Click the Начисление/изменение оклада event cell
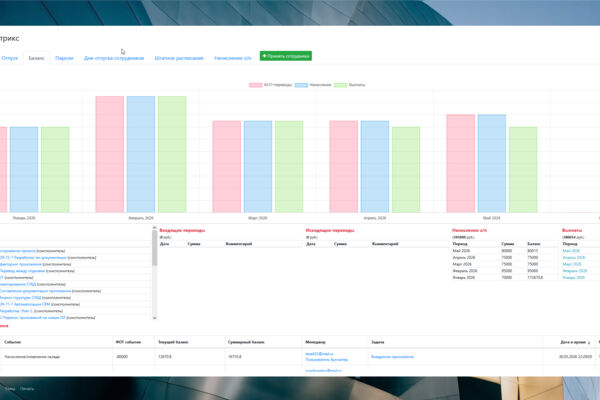 click(x=32, y=357)
